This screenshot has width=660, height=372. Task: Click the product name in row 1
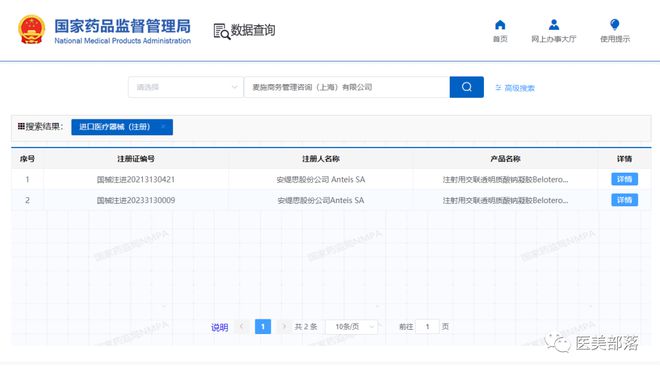505,180
